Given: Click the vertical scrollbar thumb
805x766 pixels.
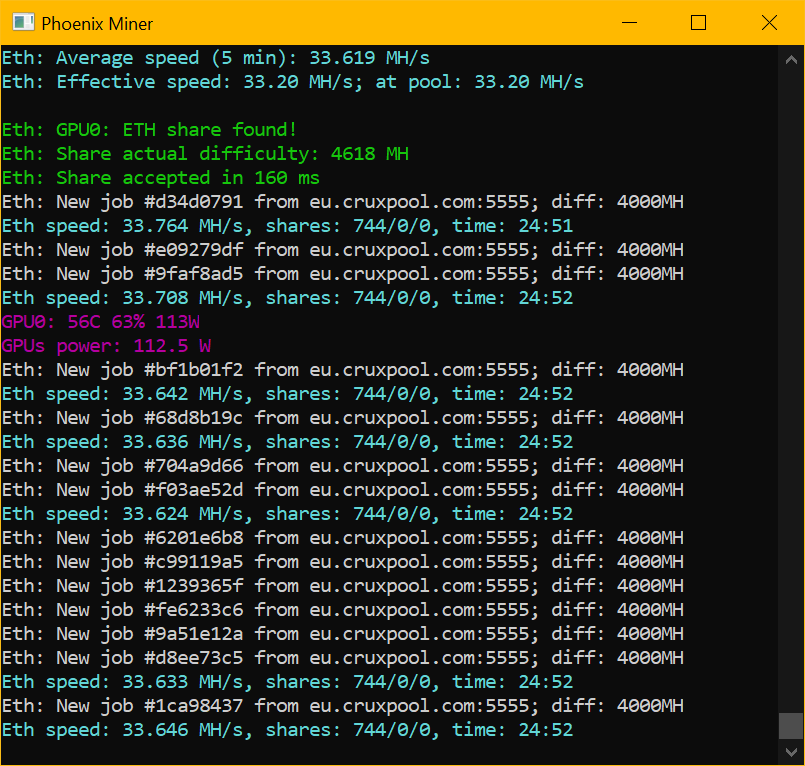Looking at the screenshot, I should [x=791, y=725].
